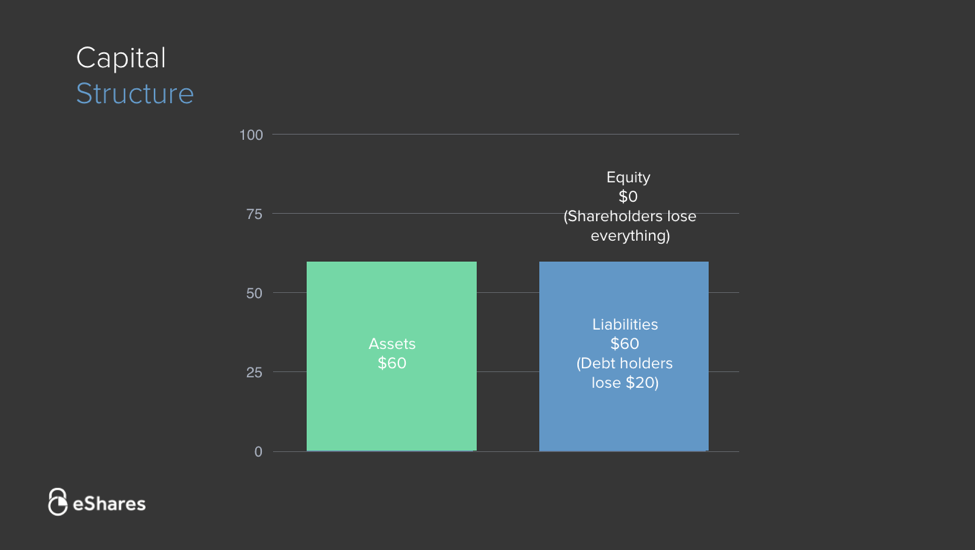Click the '$0' equity value

point(628,196)
